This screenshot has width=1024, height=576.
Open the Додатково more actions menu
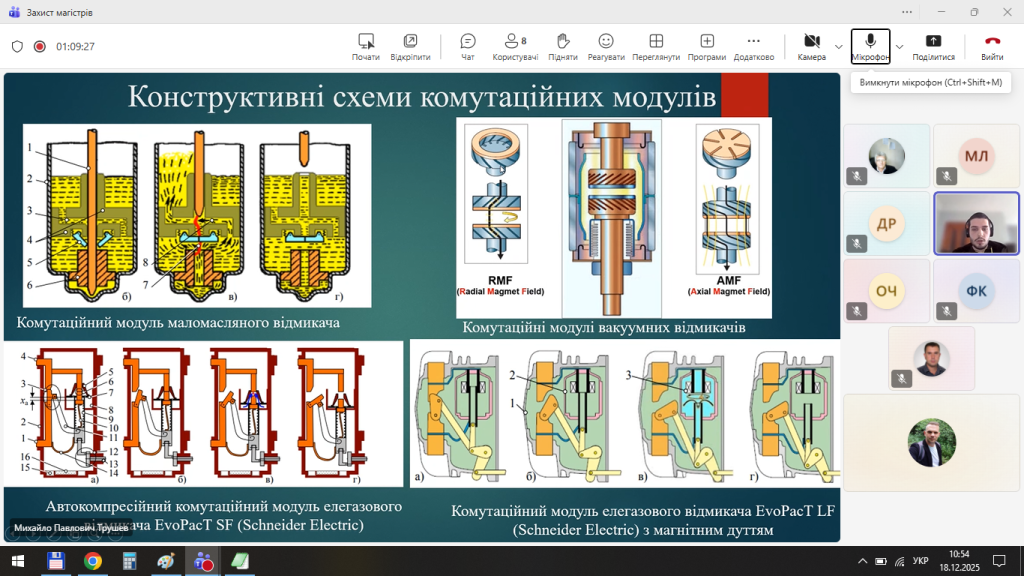[754, 46]
